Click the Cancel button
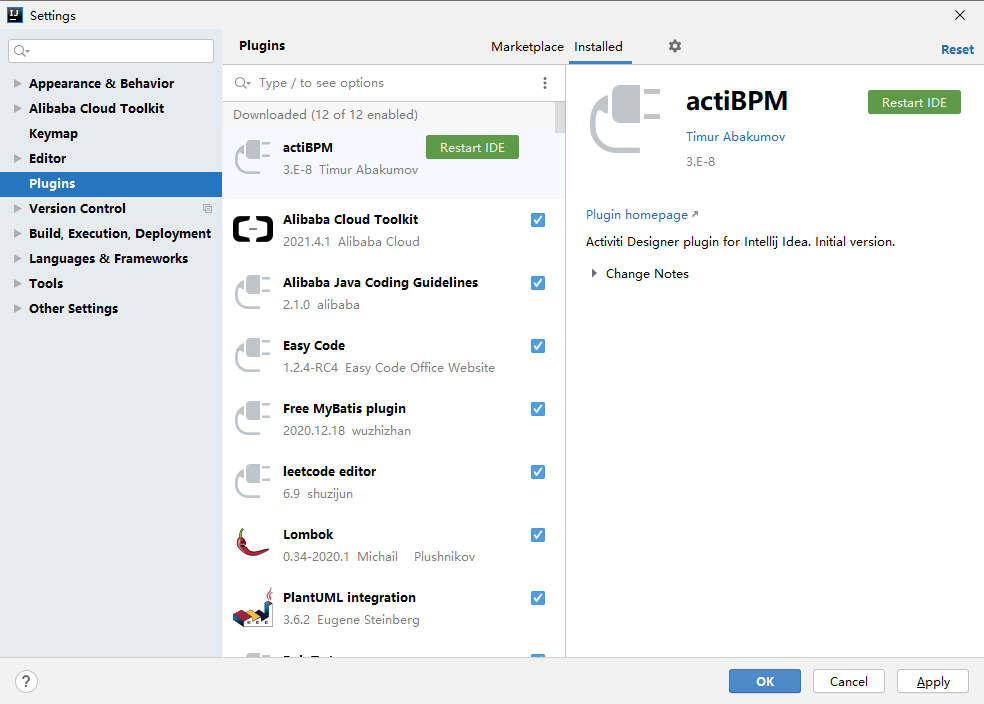 [x=848, y=681]
